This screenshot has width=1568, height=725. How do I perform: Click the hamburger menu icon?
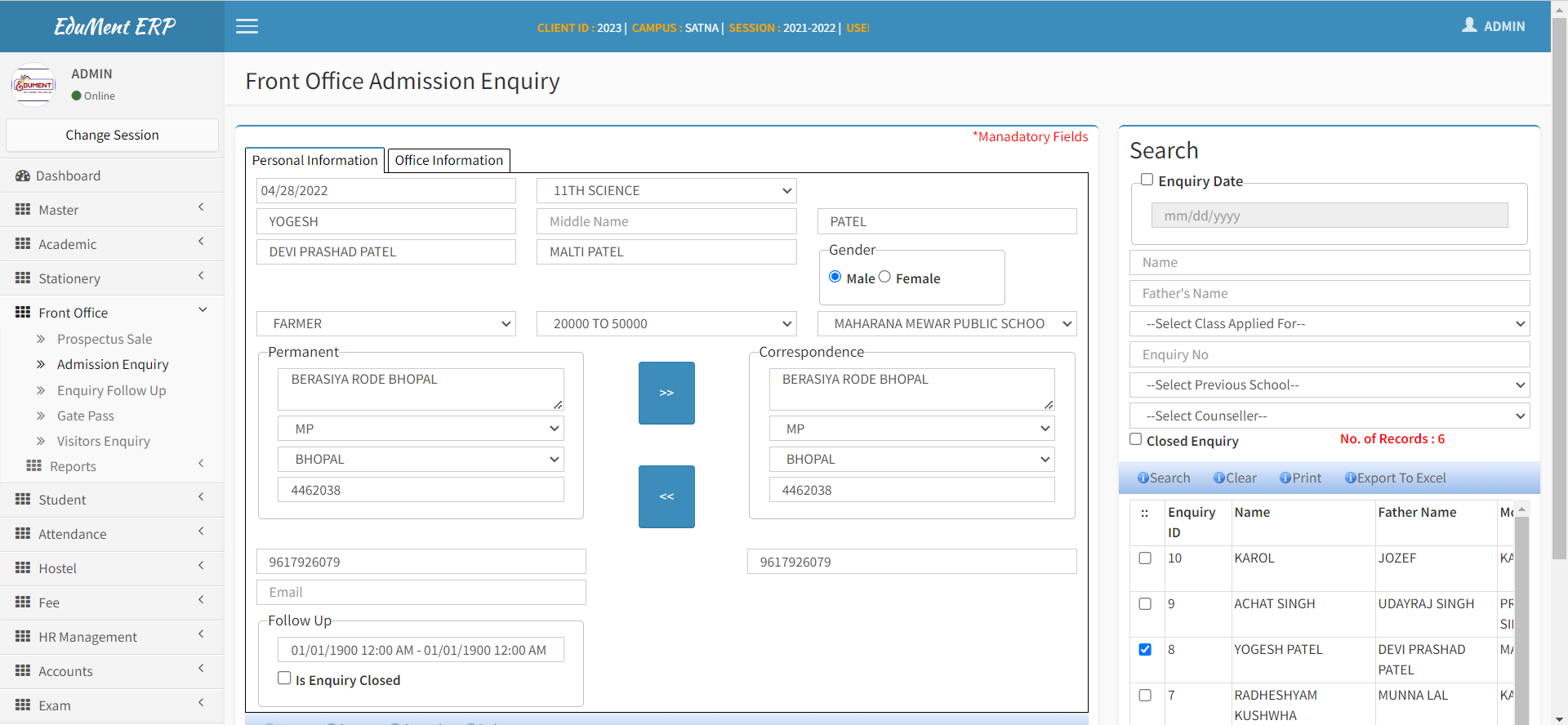tap(247, 27)
